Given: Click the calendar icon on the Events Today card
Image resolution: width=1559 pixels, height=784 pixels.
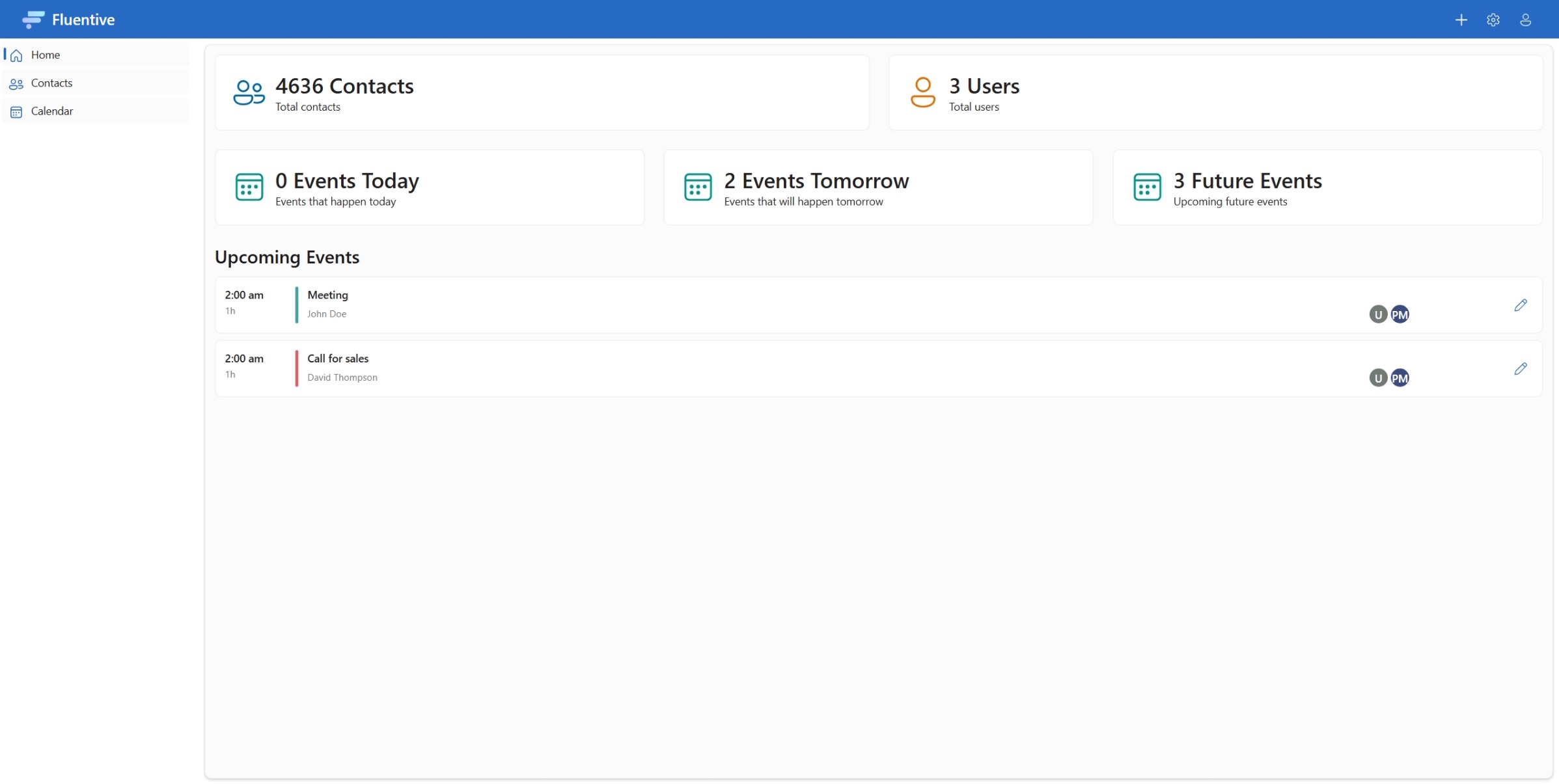Looking at the screenshot, I should point(249,187).
